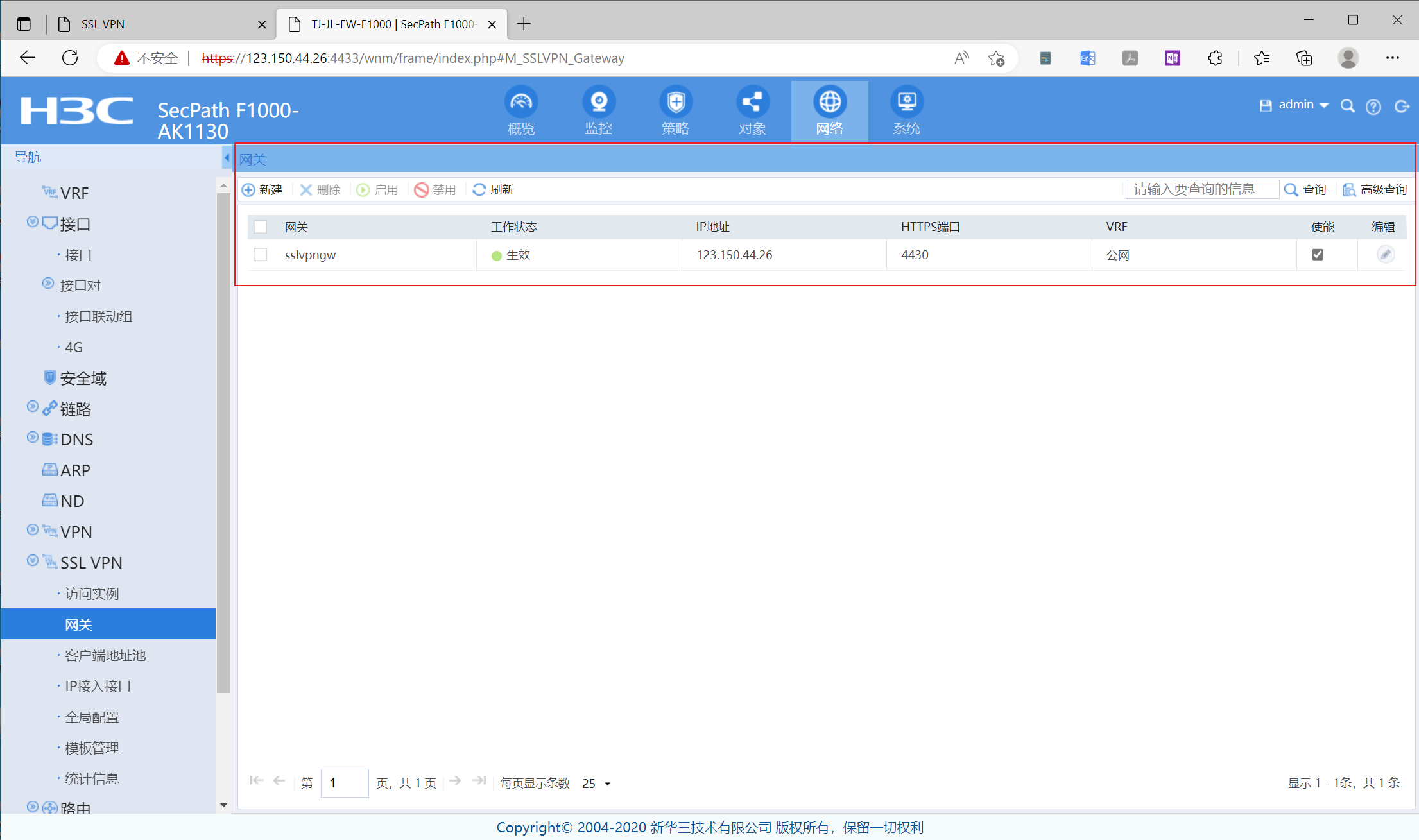The height and width of the screenshot is (840, 1419).
Task: Open the 每页显示条数 page size dropdown
Action: (x=597, y=784)
